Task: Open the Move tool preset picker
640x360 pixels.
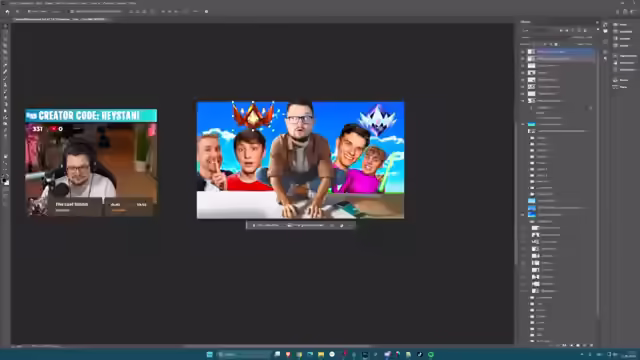Action: tap(17, 11)
